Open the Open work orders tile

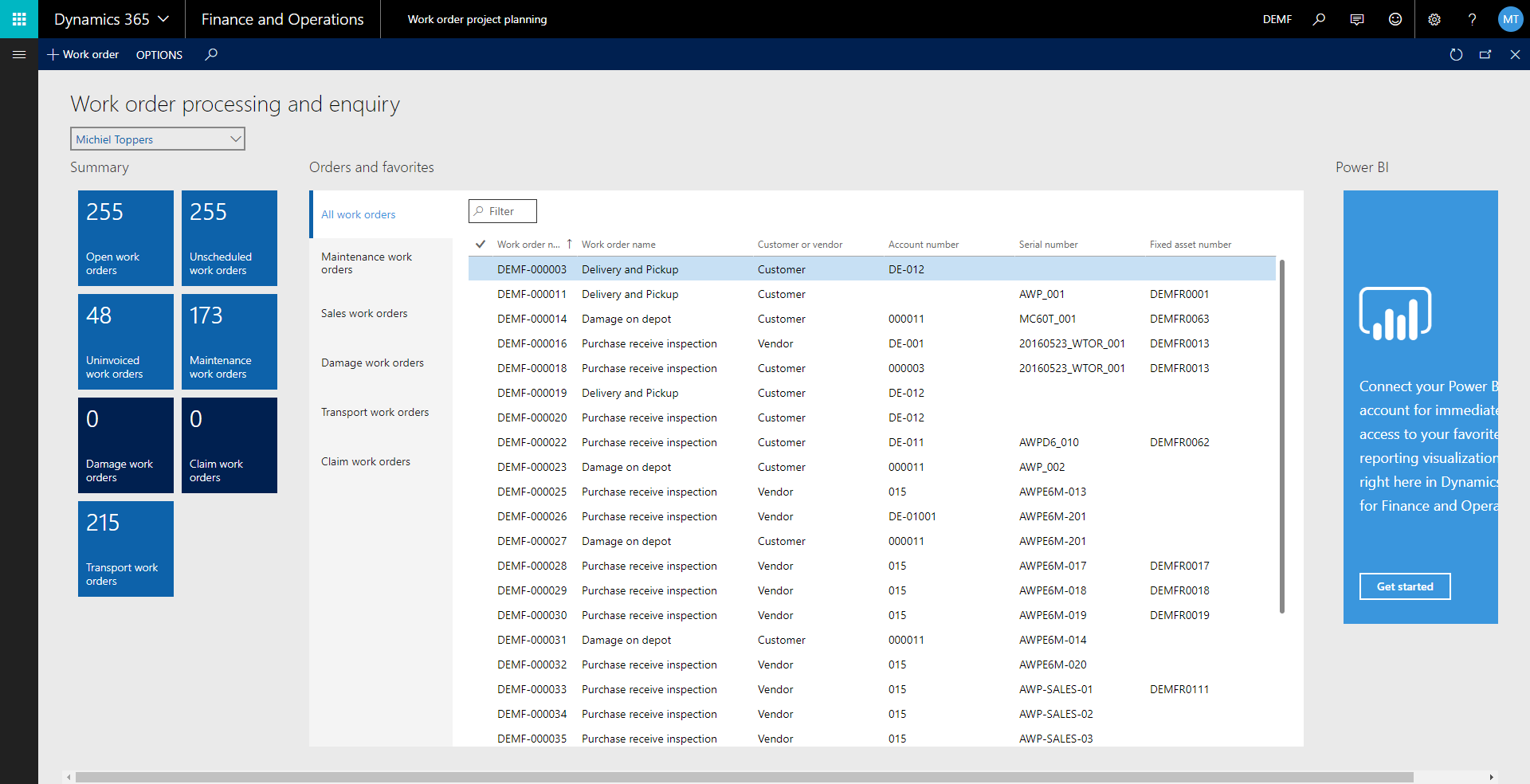coord(126,238)
